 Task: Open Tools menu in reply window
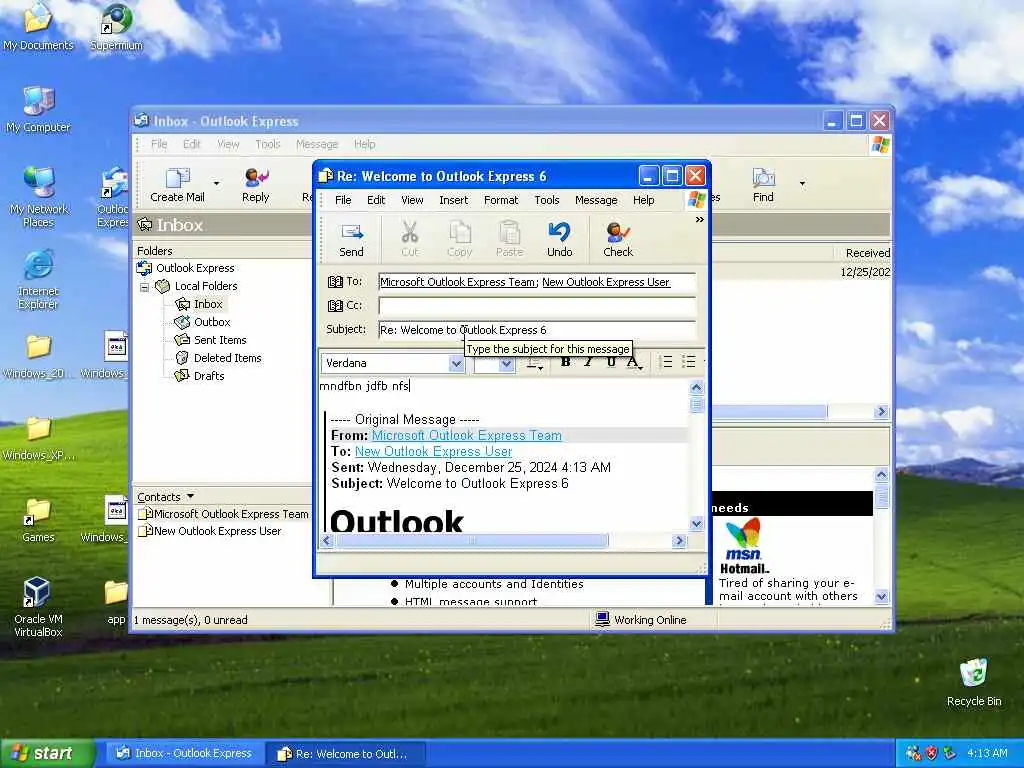[x=547, y=200]
